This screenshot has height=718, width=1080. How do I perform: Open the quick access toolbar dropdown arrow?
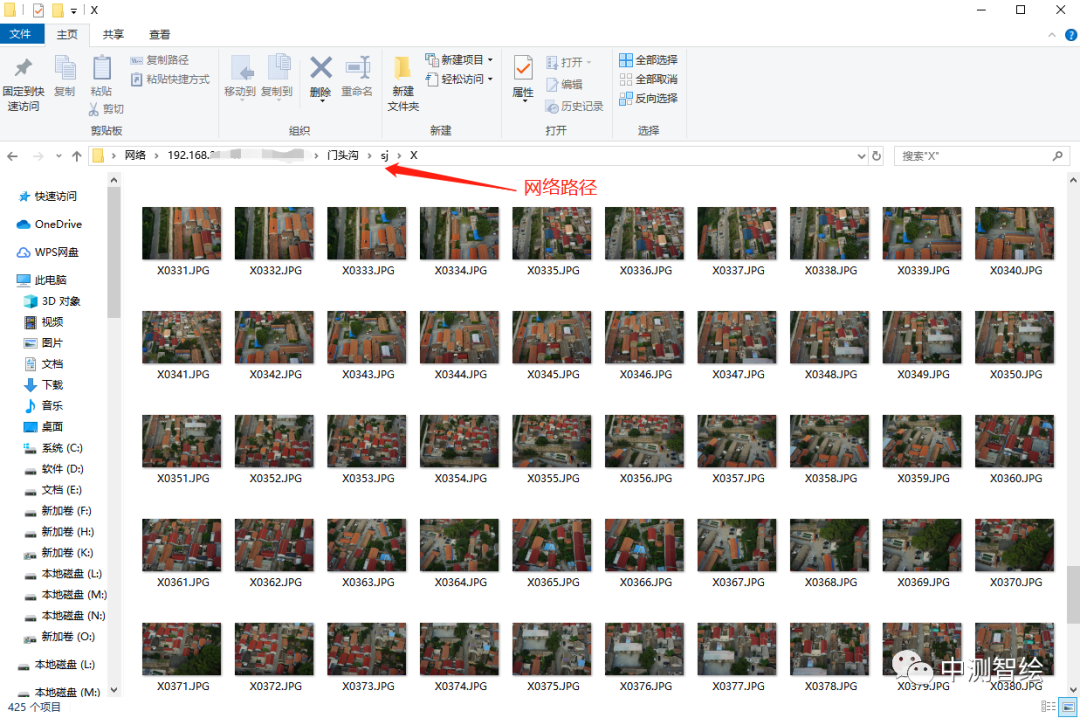(74, 11)
